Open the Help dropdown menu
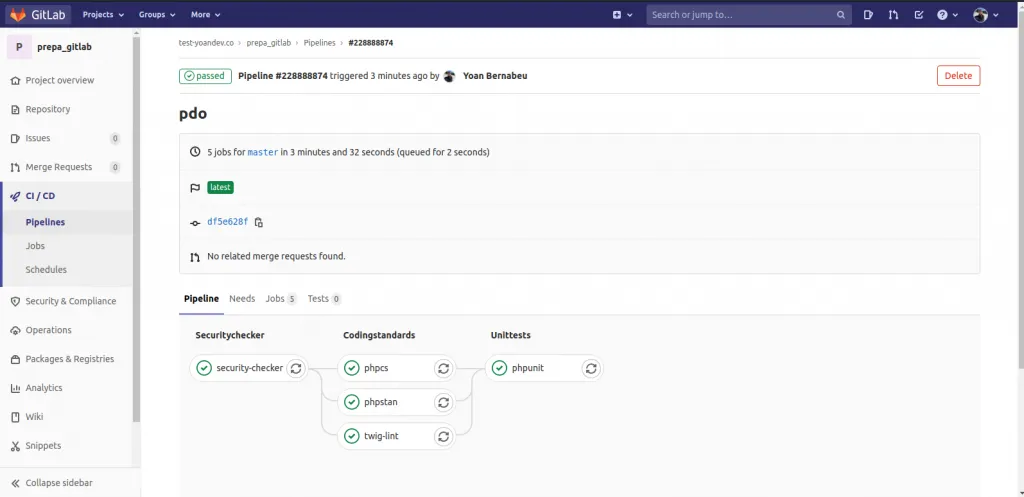 pyautogui.click(x=947, y=15)
